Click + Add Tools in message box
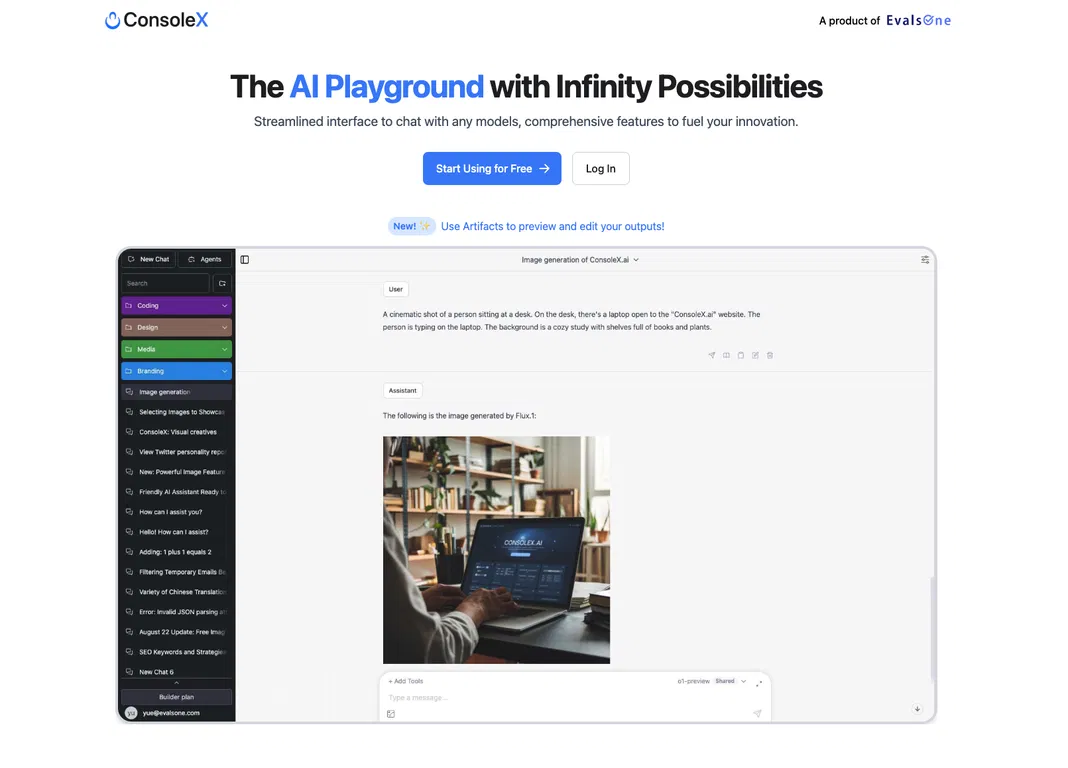Viewport: 1068px width, 768px height. pyautogui.click(x=406, y=681)
